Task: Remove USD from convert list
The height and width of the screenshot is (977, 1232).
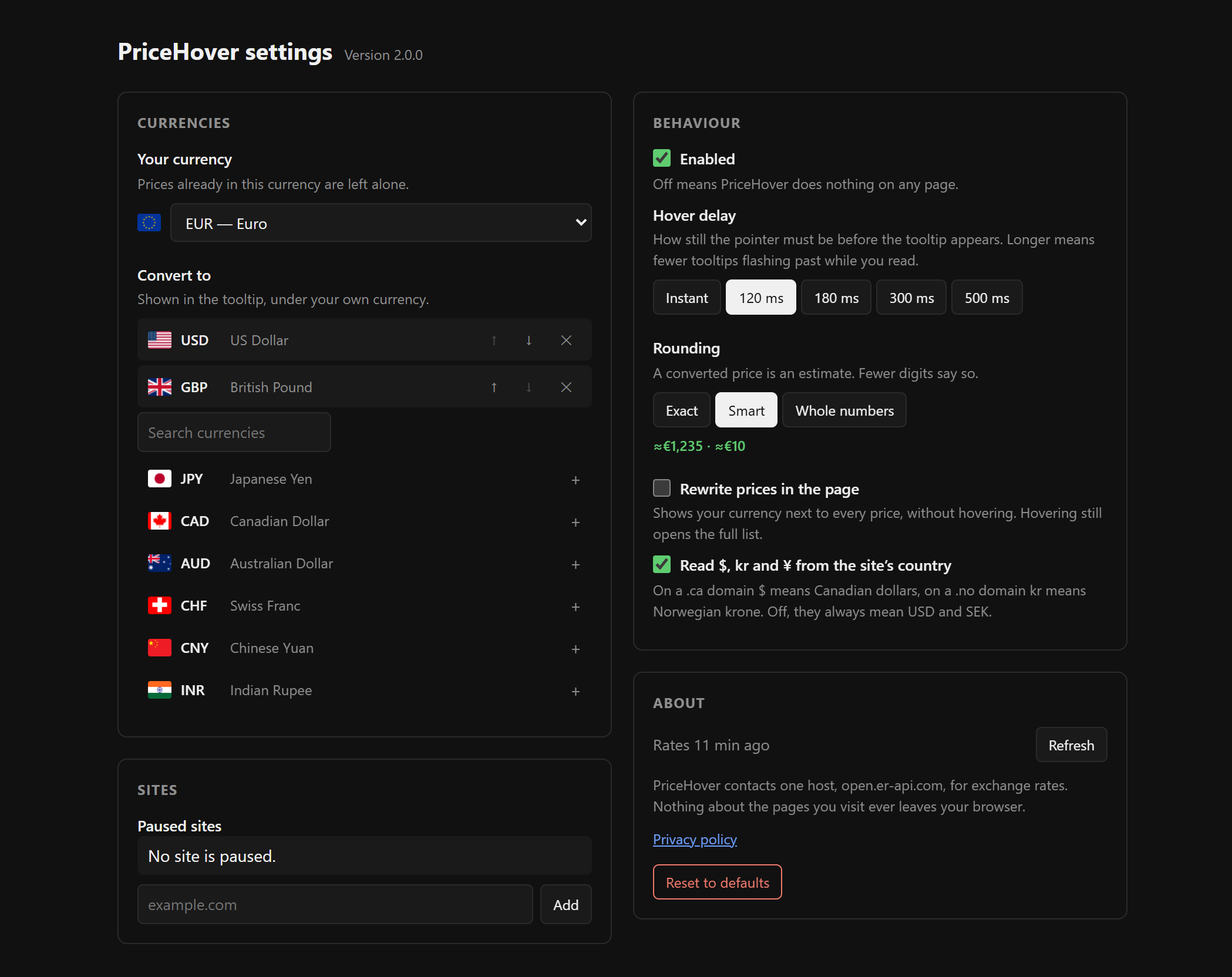Action: click(566, 341)
